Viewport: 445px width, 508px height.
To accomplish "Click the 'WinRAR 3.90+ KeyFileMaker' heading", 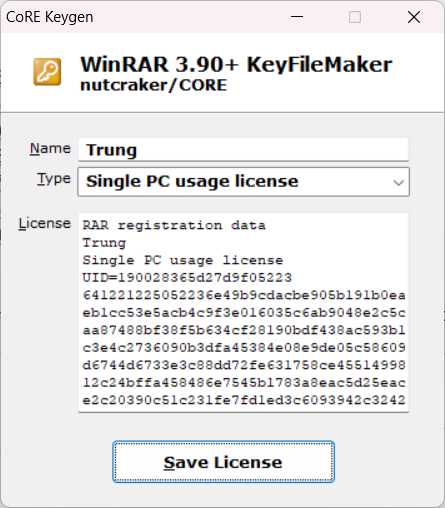I will pos(236,64).
